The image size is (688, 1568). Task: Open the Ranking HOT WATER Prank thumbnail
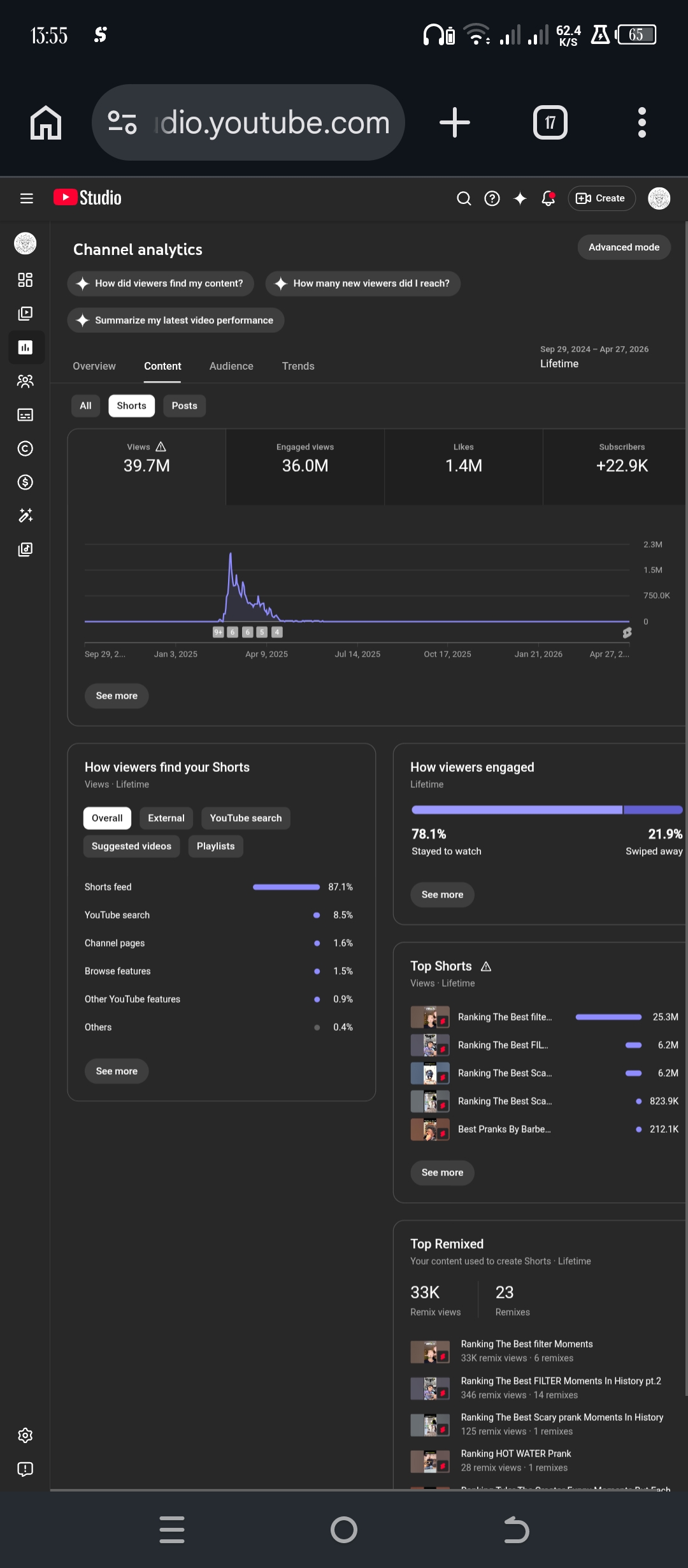430,1461
